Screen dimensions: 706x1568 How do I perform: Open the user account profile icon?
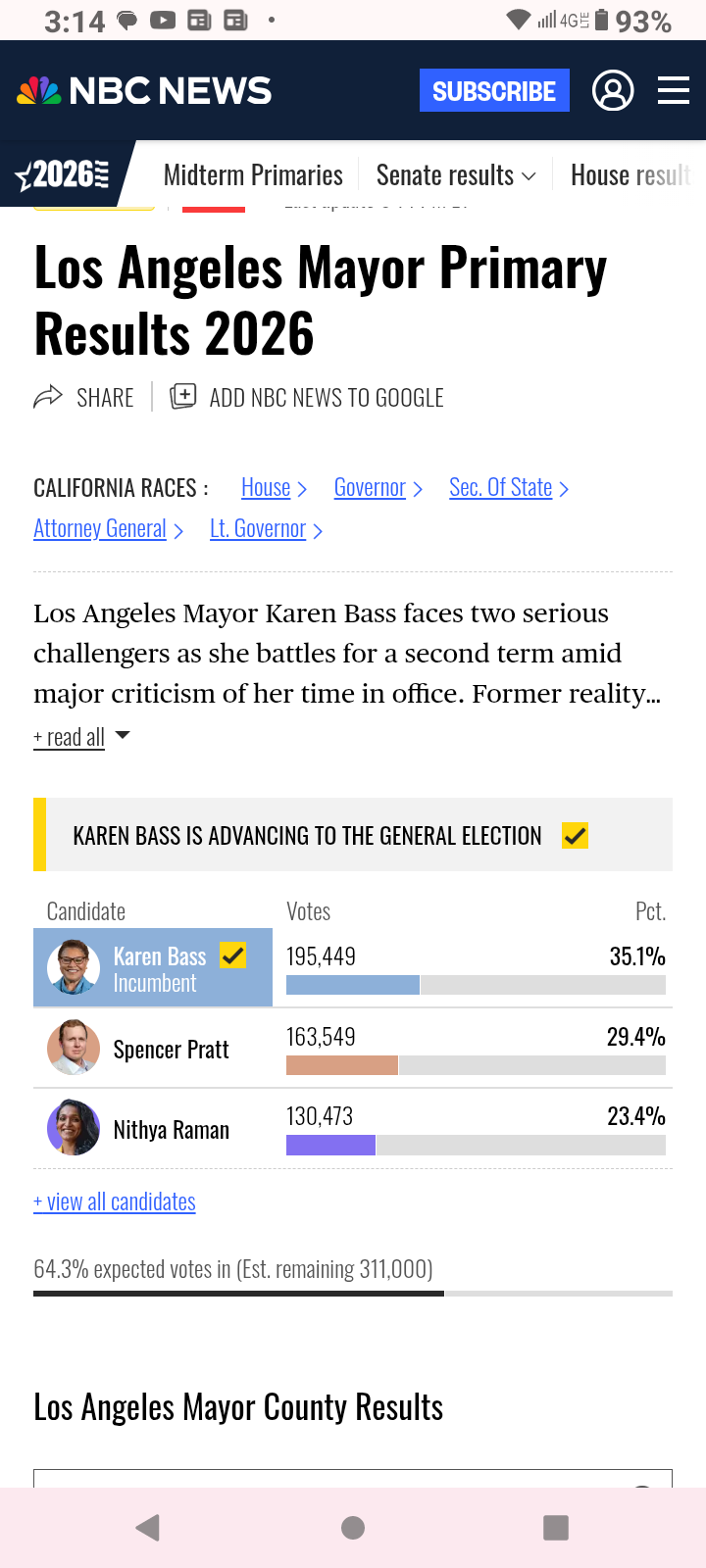pos(613,91)
